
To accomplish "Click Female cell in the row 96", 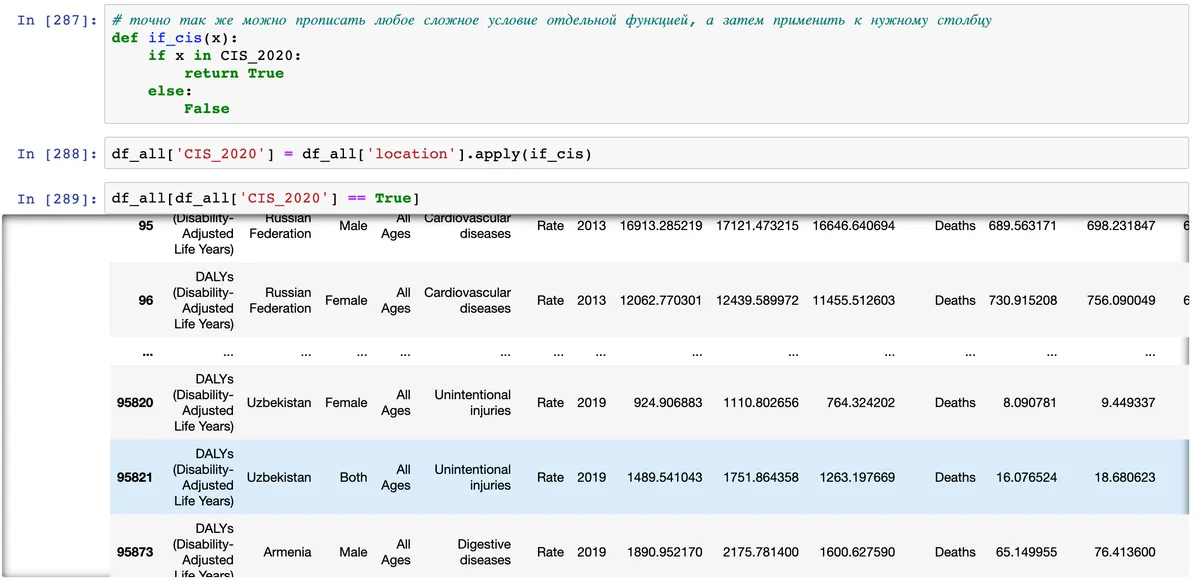I will tap(346, 300).
